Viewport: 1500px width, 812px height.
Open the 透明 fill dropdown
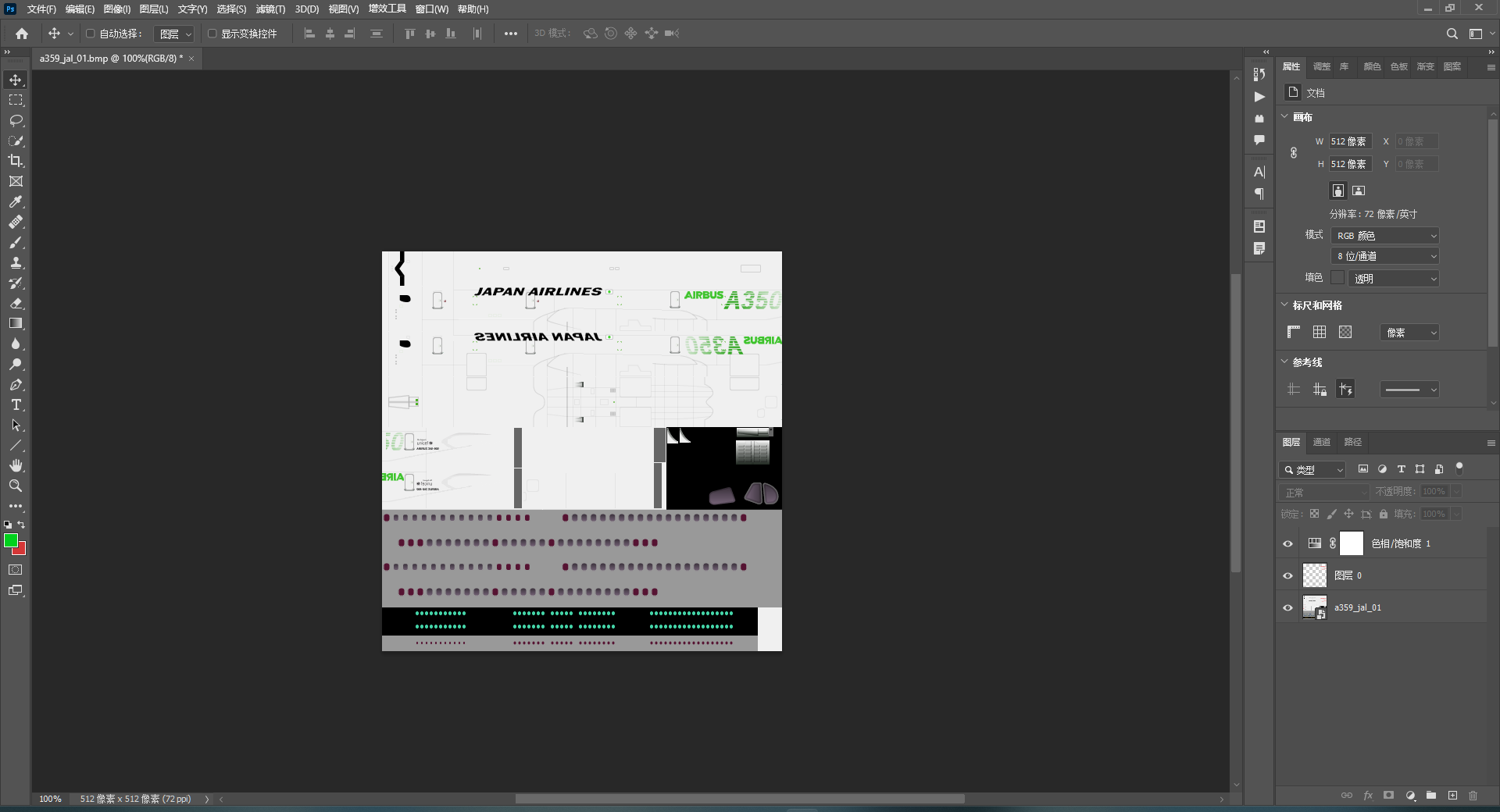pyautogui.click(x=1394, y=278)
